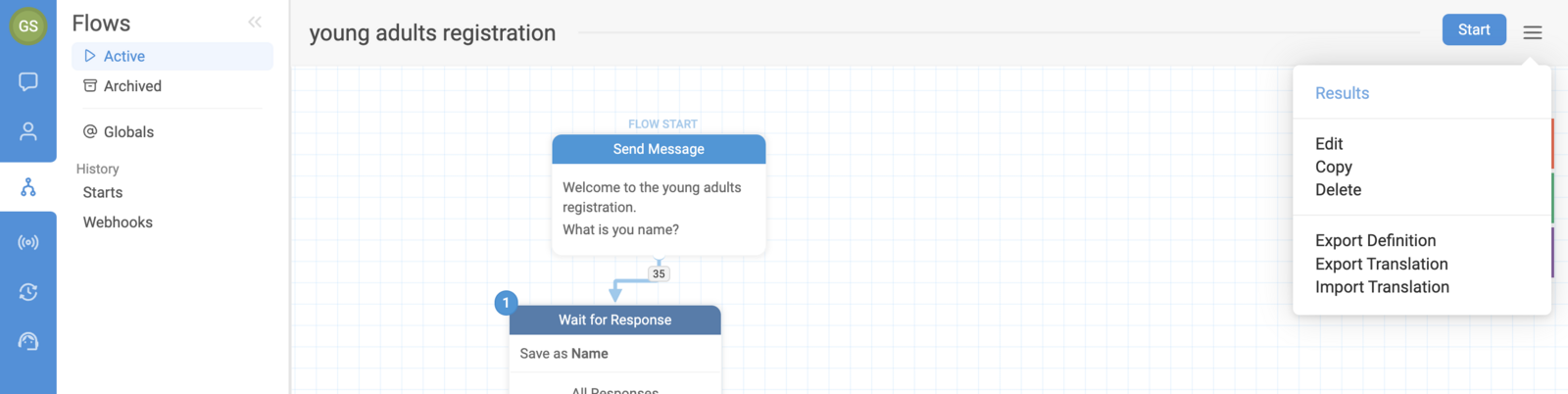Open the campaigns clock icon in sidebar

point(28,292)
